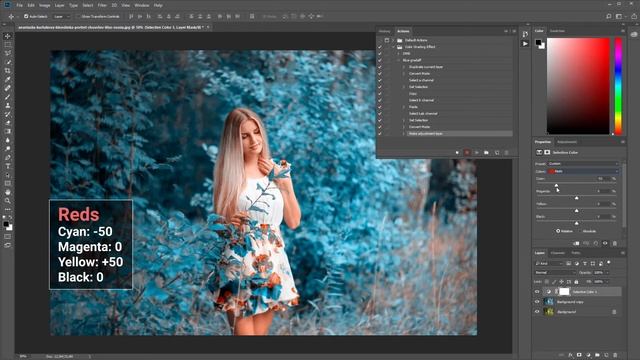Click the red Record button in Actions panel
The image size is (640, 360).
467,153
